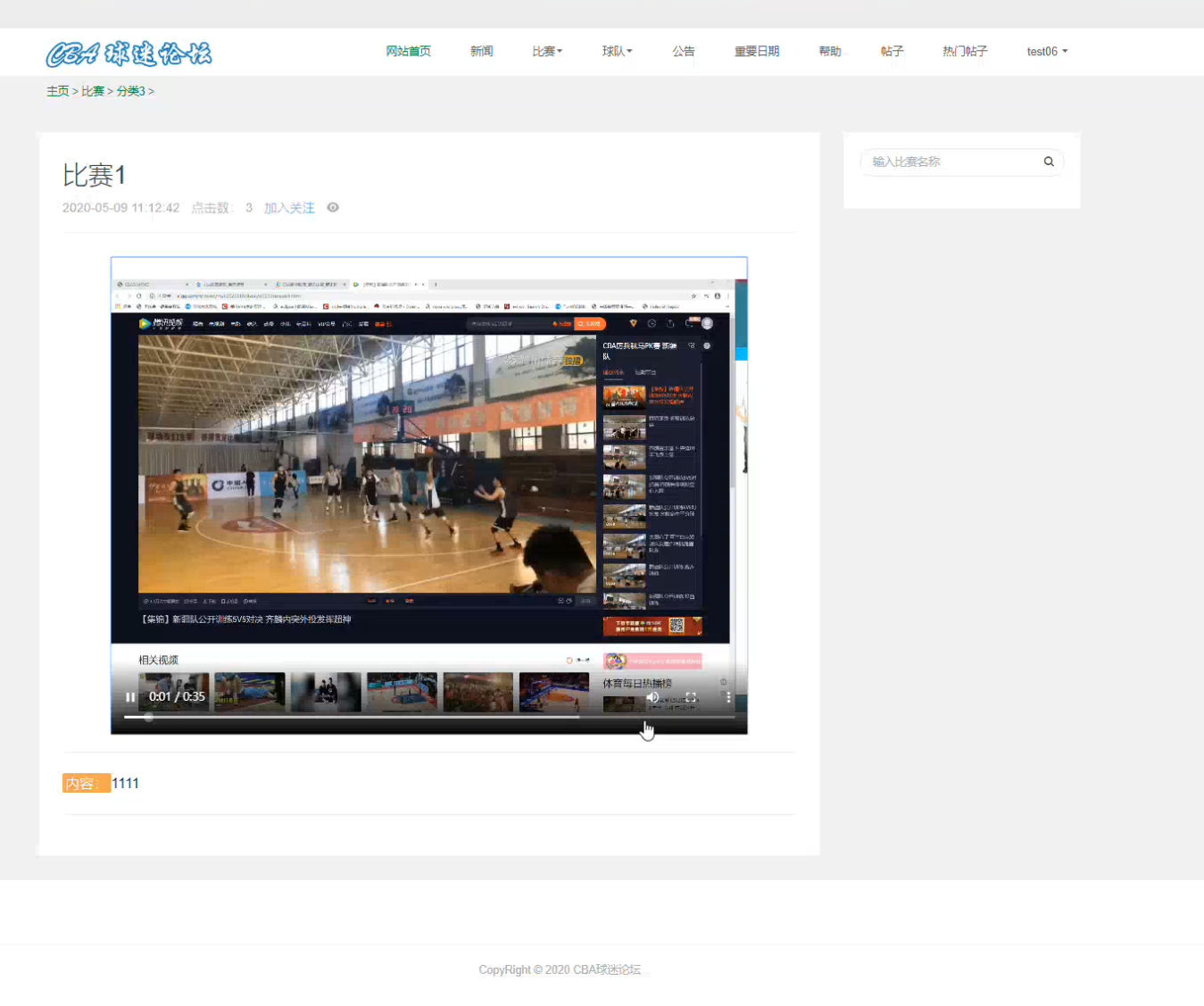Image resolution: width=1204 pixels, height=1006 pixels.
Task: Switch to the 网站首页 menu item
Action: [x=408, y=51]
